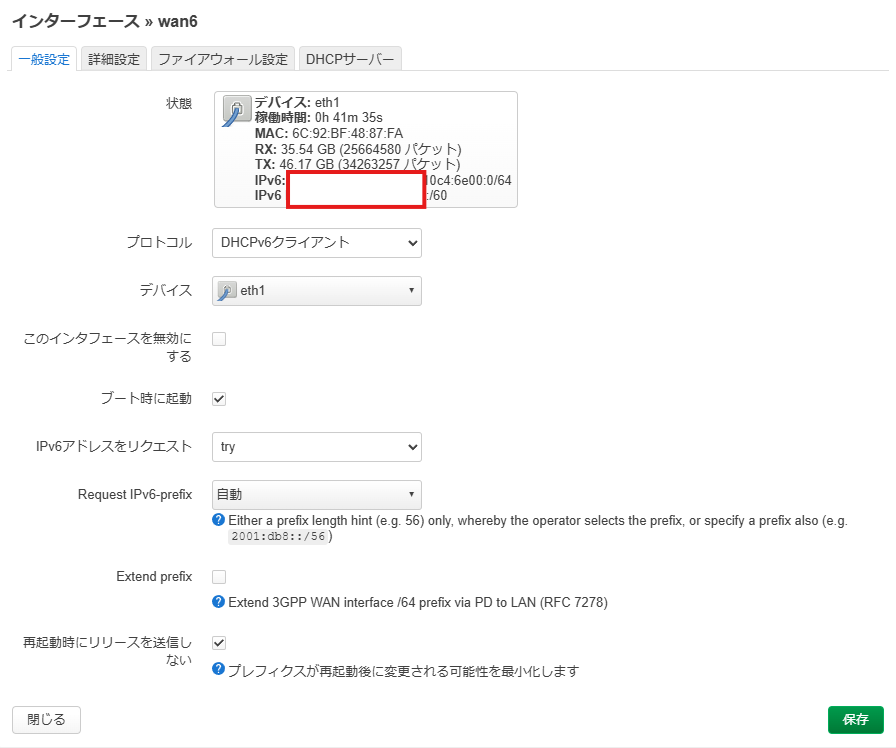
Task: Click TX 46.17 GB packet count line
Action: tap(357, 164)
